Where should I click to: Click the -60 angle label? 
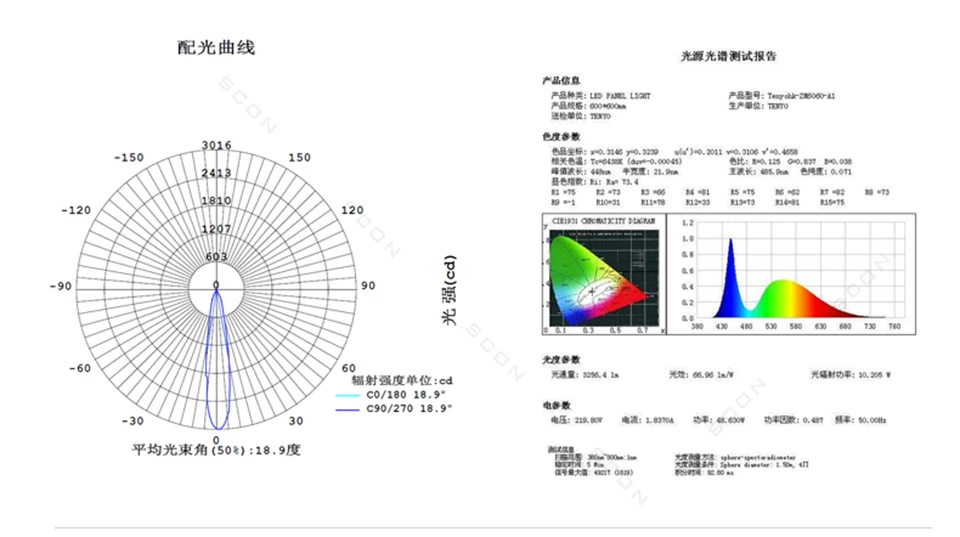click(80, 368)
